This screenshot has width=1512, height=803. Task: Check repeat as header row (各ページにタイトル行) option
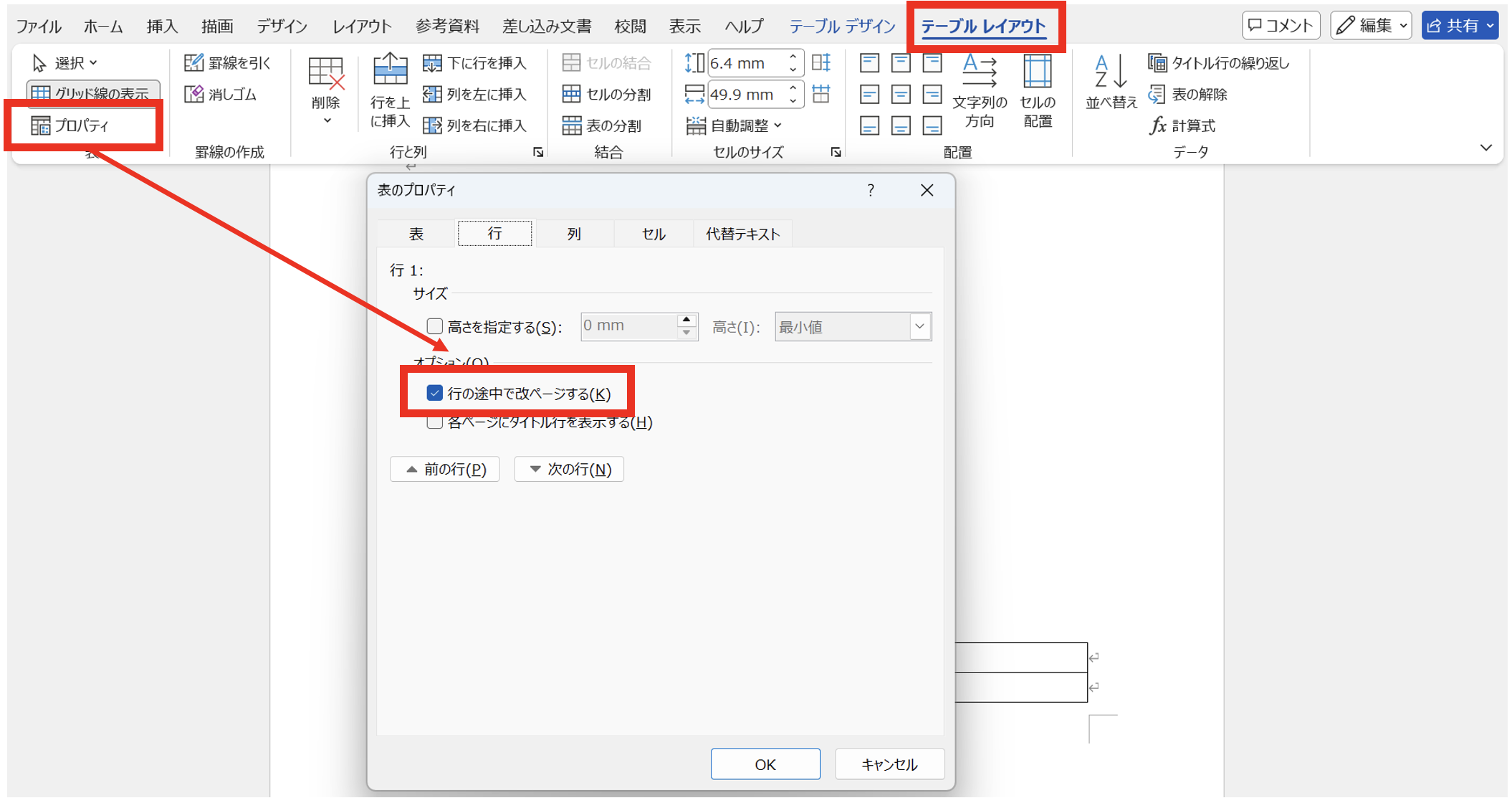434,422
